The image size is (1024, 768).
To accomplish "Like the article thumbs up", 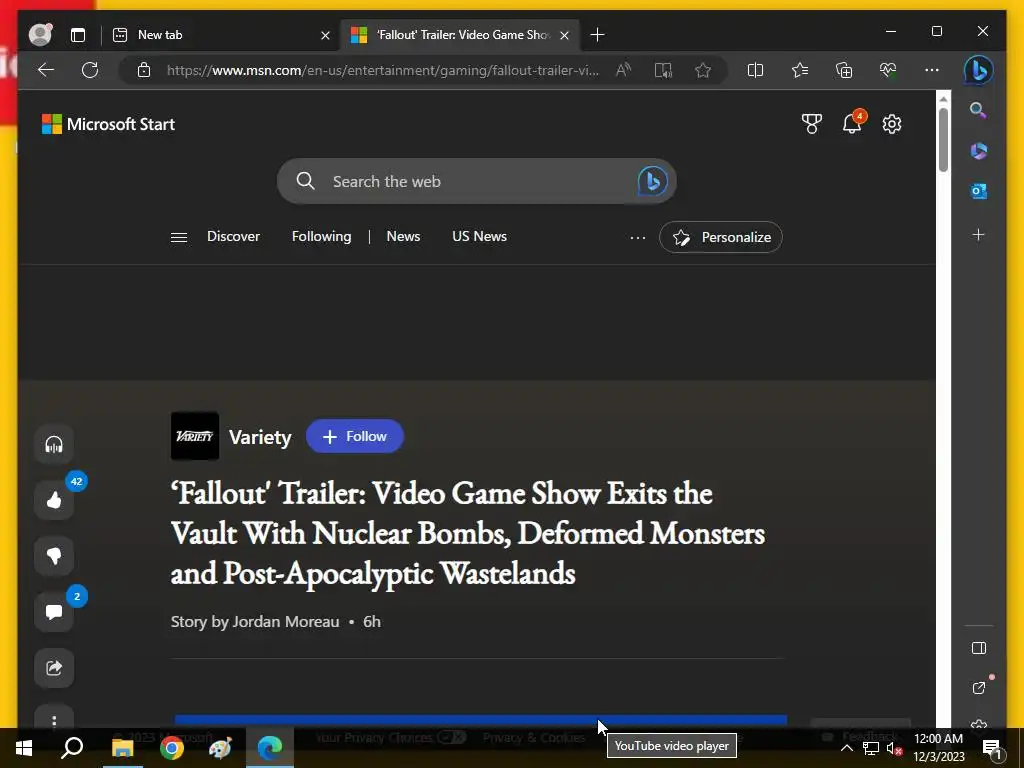I will click(x=54, y=500).
